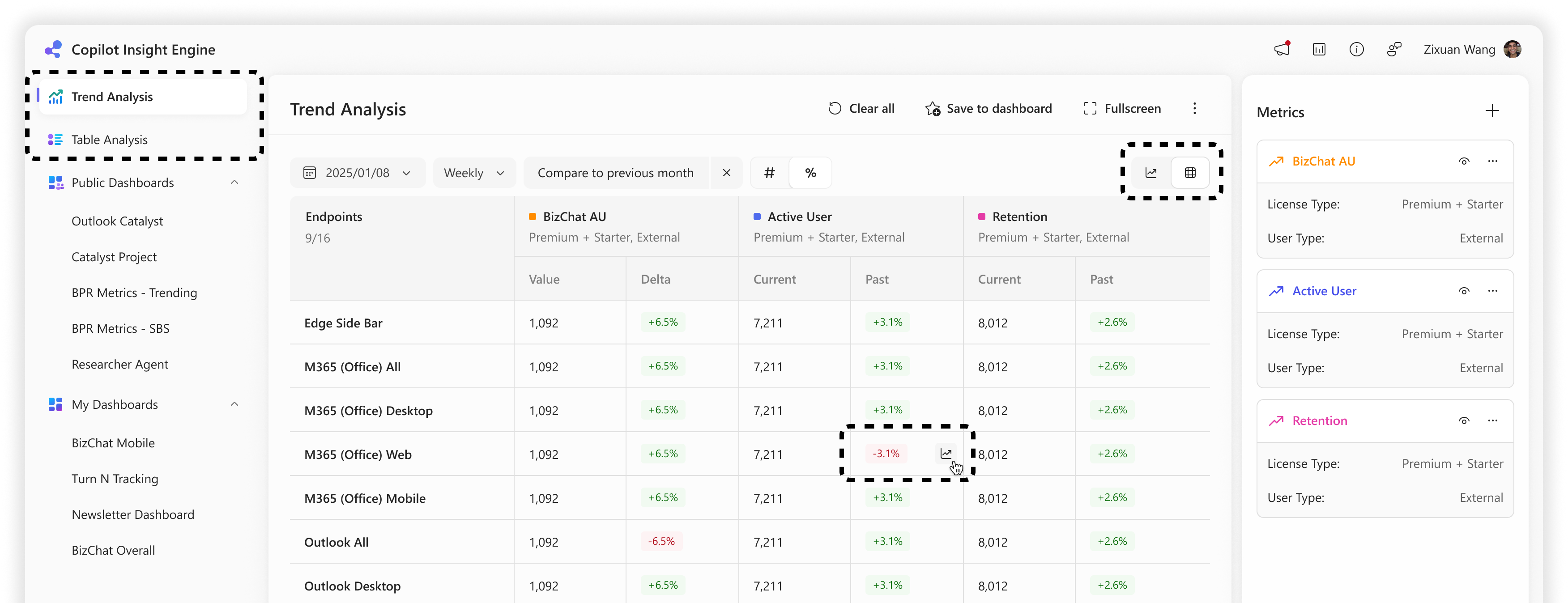Open the Outlook Catalyst dashboard
The height and width of the screenshot is (603, 1568).
coord(117,221)
